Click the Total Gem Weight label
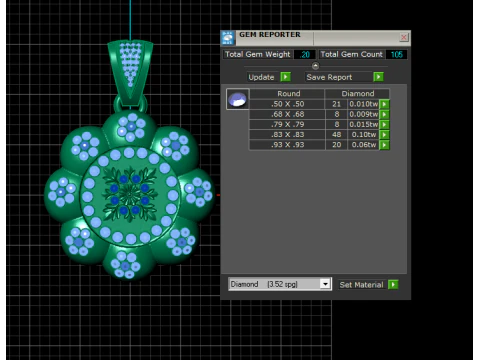The height and width of the screenshot is (360, 480). point(258,54)
